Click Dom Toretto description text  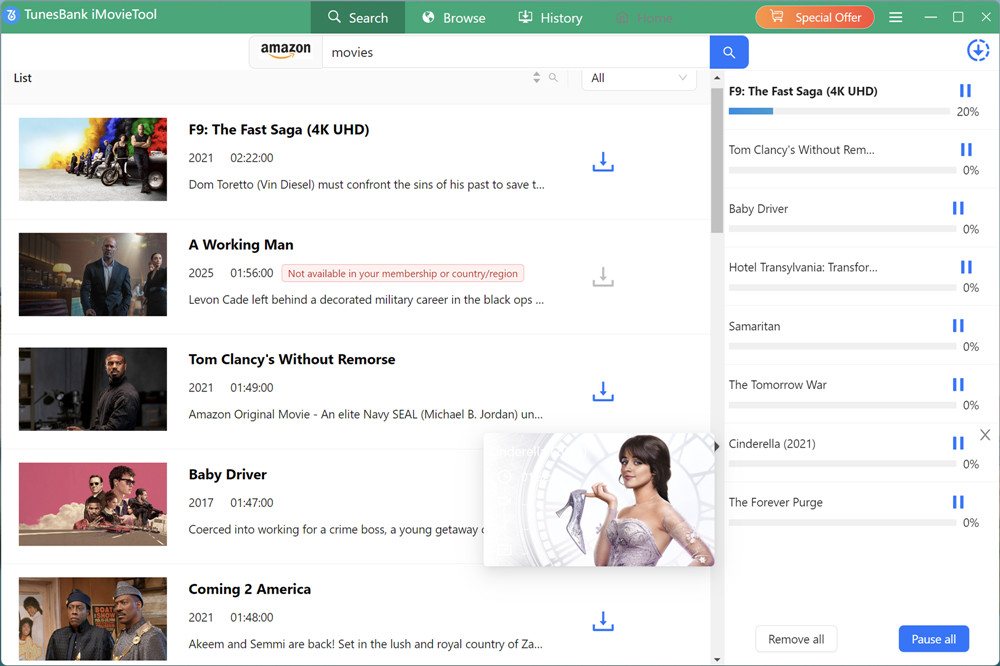(x=366, y=184)
